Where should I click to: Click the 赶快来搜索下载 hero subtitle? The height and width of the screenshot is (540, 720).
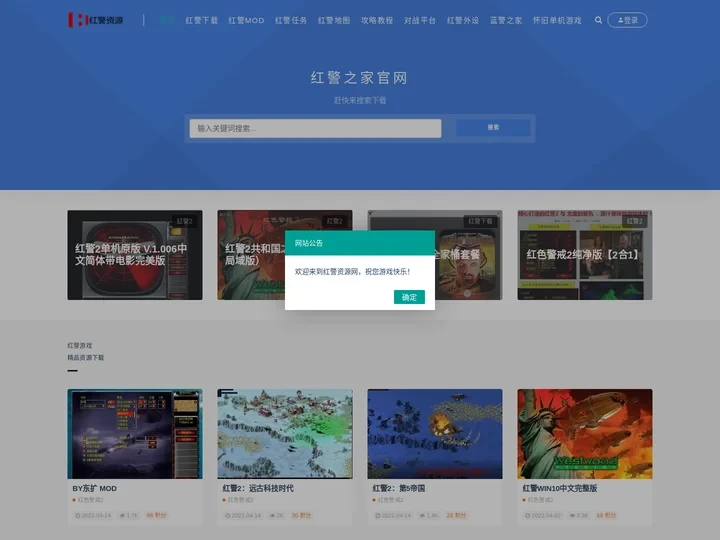360,100
